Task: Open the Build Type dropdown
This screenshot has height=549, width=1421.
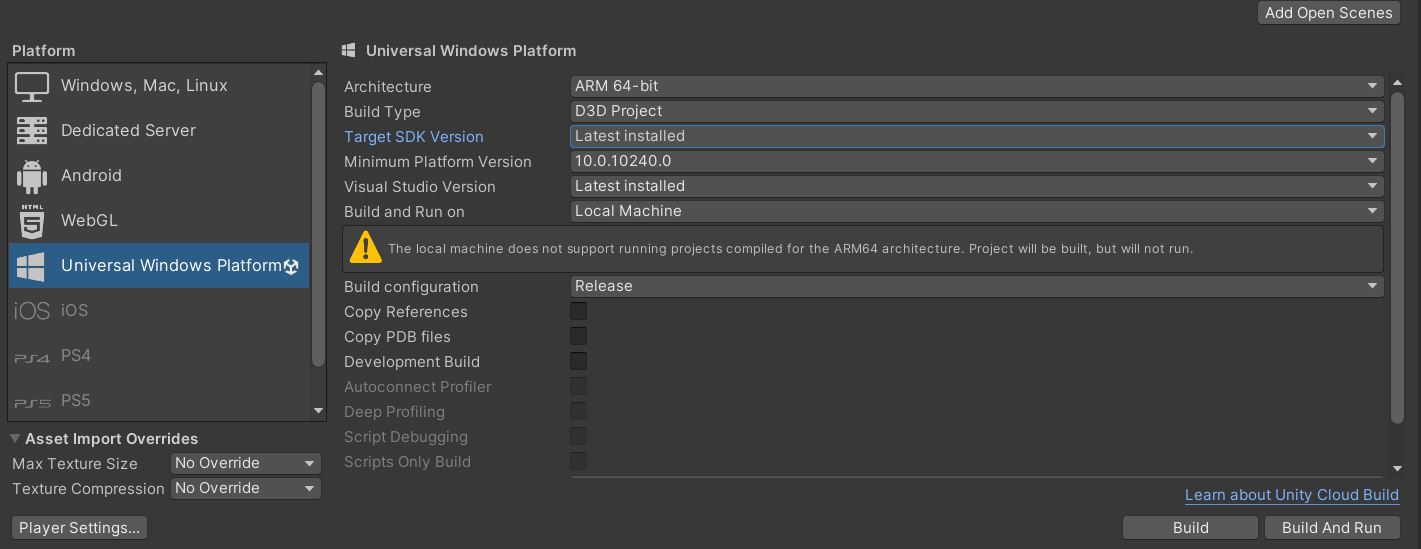Action: [x=976, y=111]
